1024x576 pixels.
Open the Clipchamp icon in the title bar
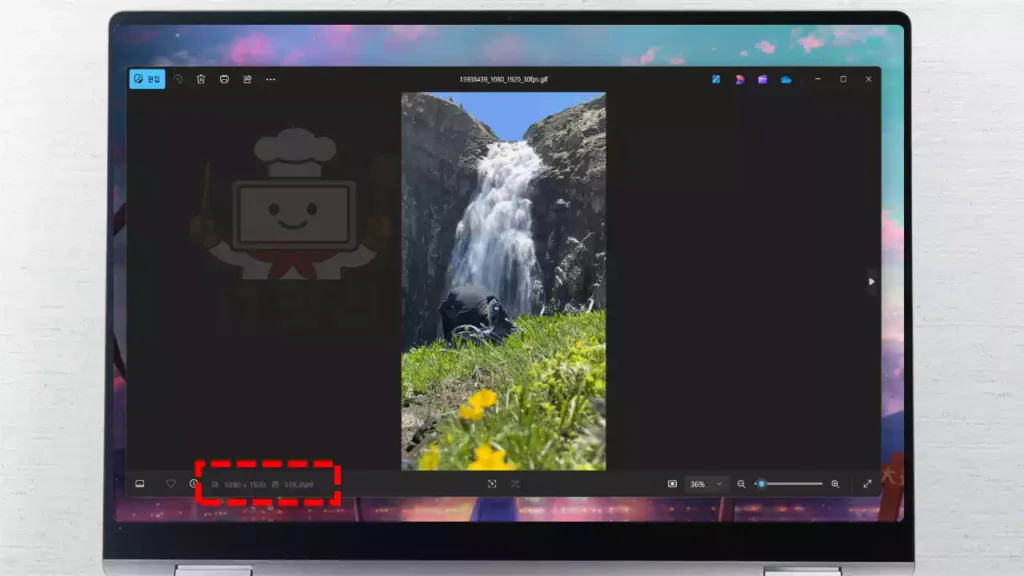tap(762, 79)
